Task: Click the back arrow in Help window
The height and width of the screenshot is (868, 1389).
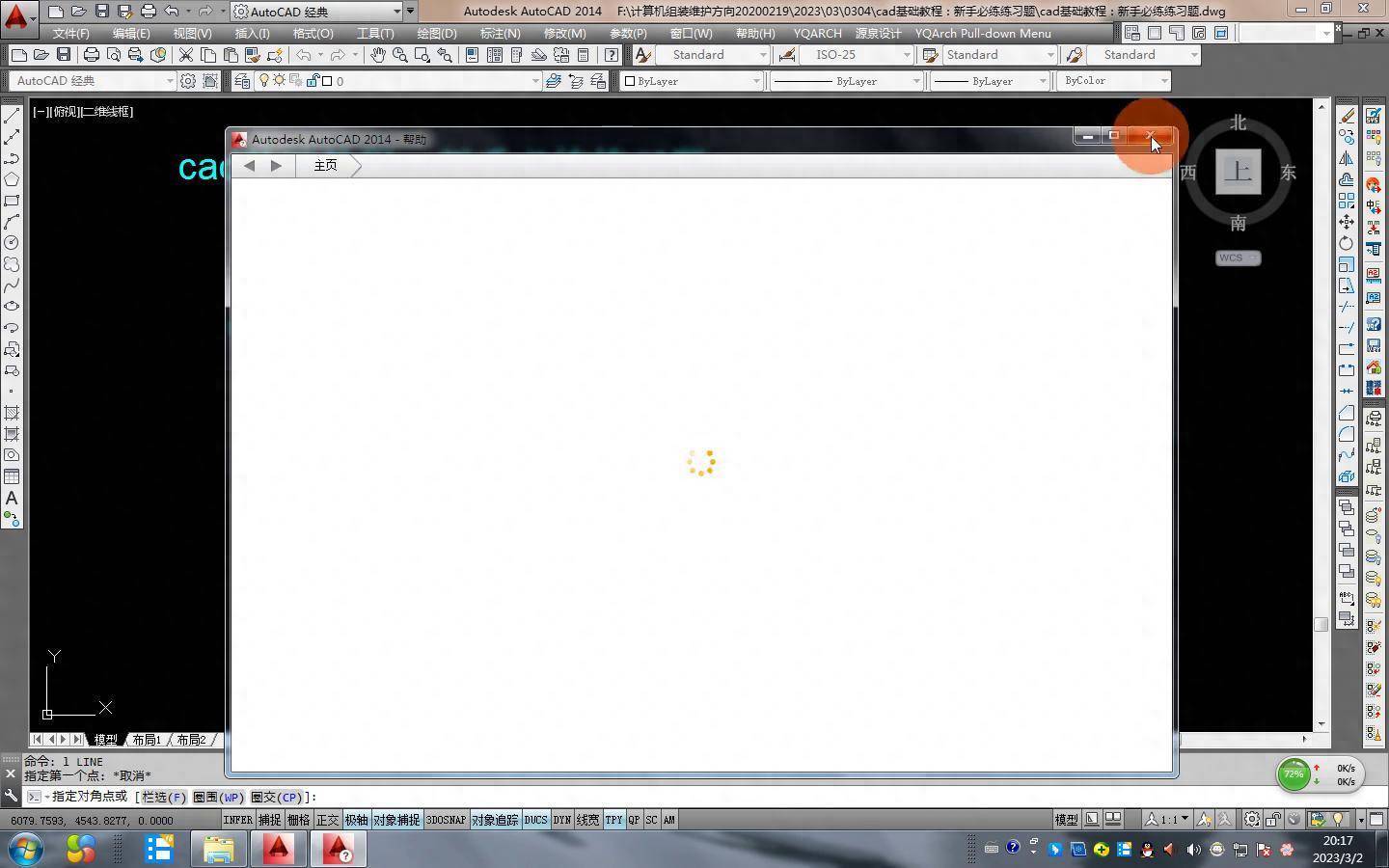Action: coord(250,166)
